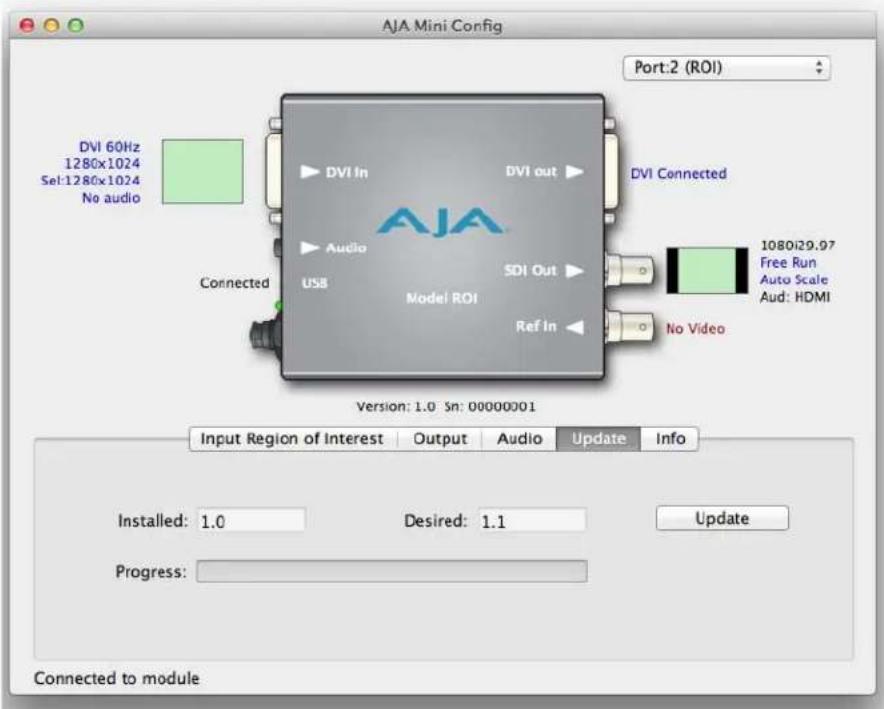Click the SDI Out BNC connector
This screenshot has height=709, width=884.
coord(630,271)
